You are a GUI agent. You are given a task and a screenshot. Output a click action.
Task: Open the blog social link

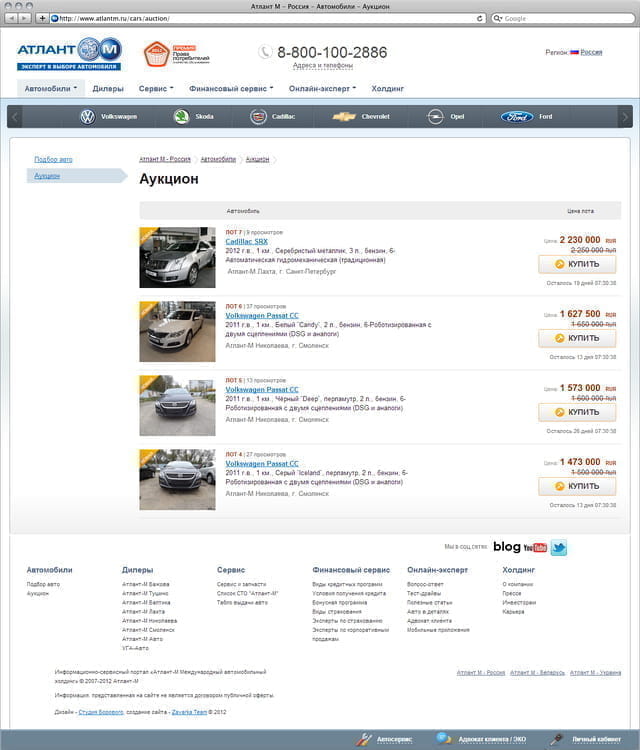pyautogui.click(x=507, y=547)
